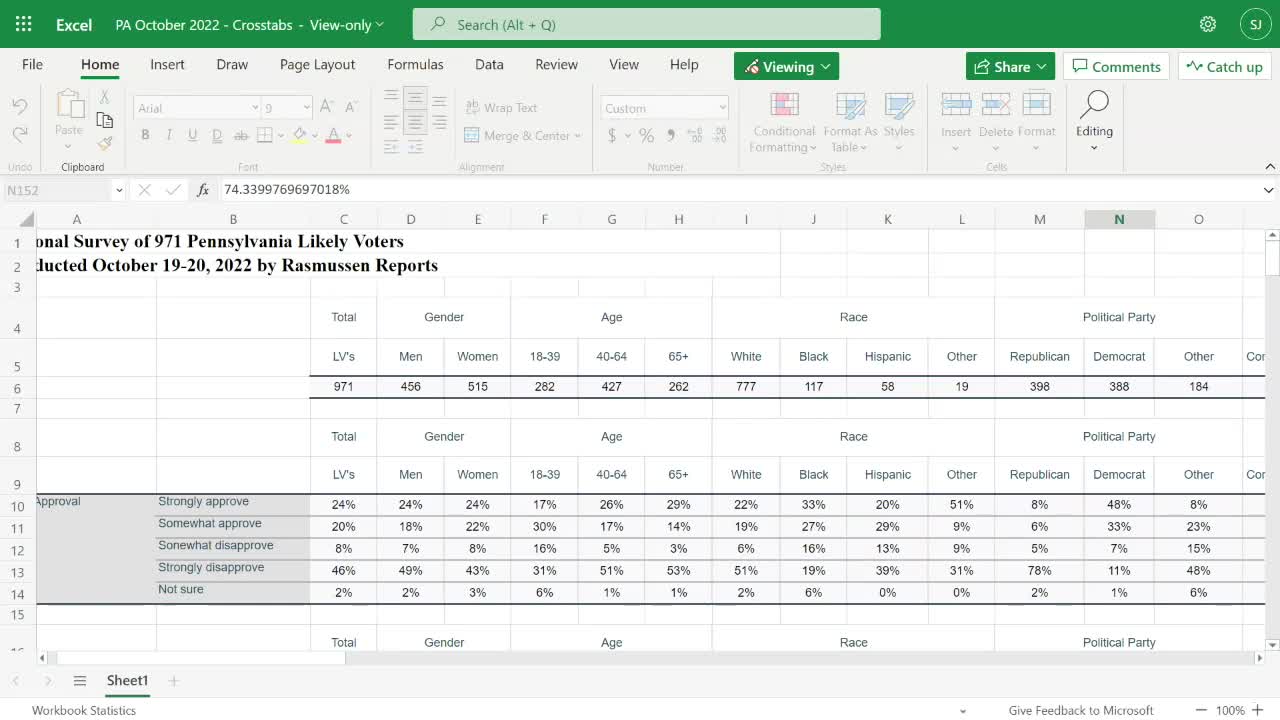Switch to the Page Layout tab
Screen dimensions: 1280x720
click(317, 64)
